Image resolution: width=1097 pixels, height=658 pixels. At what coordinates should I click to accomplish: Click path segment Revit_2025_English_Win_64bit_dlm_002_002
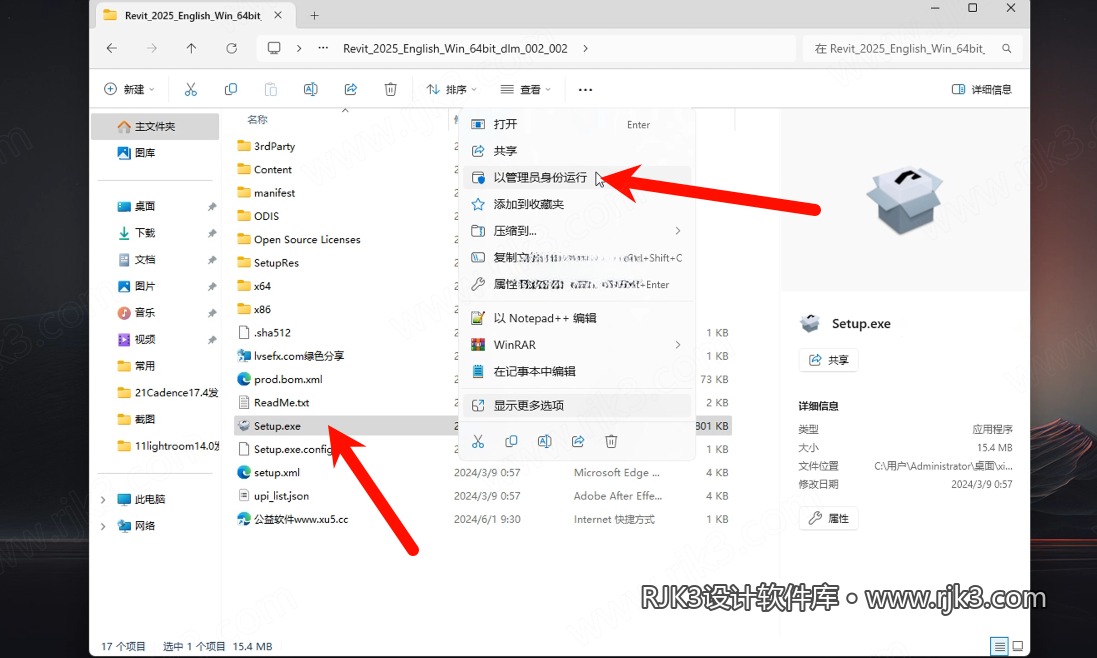tap(455, 48)
